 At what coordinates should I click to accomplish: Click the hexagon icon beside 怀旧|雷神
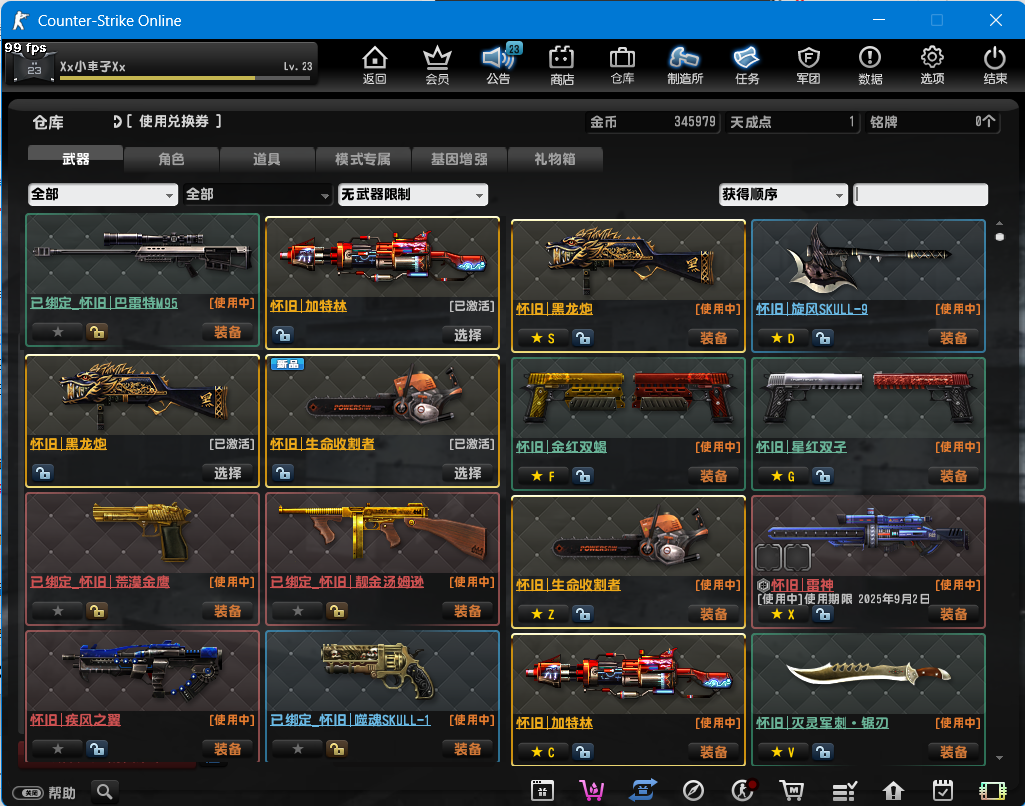tap(762, 585)
